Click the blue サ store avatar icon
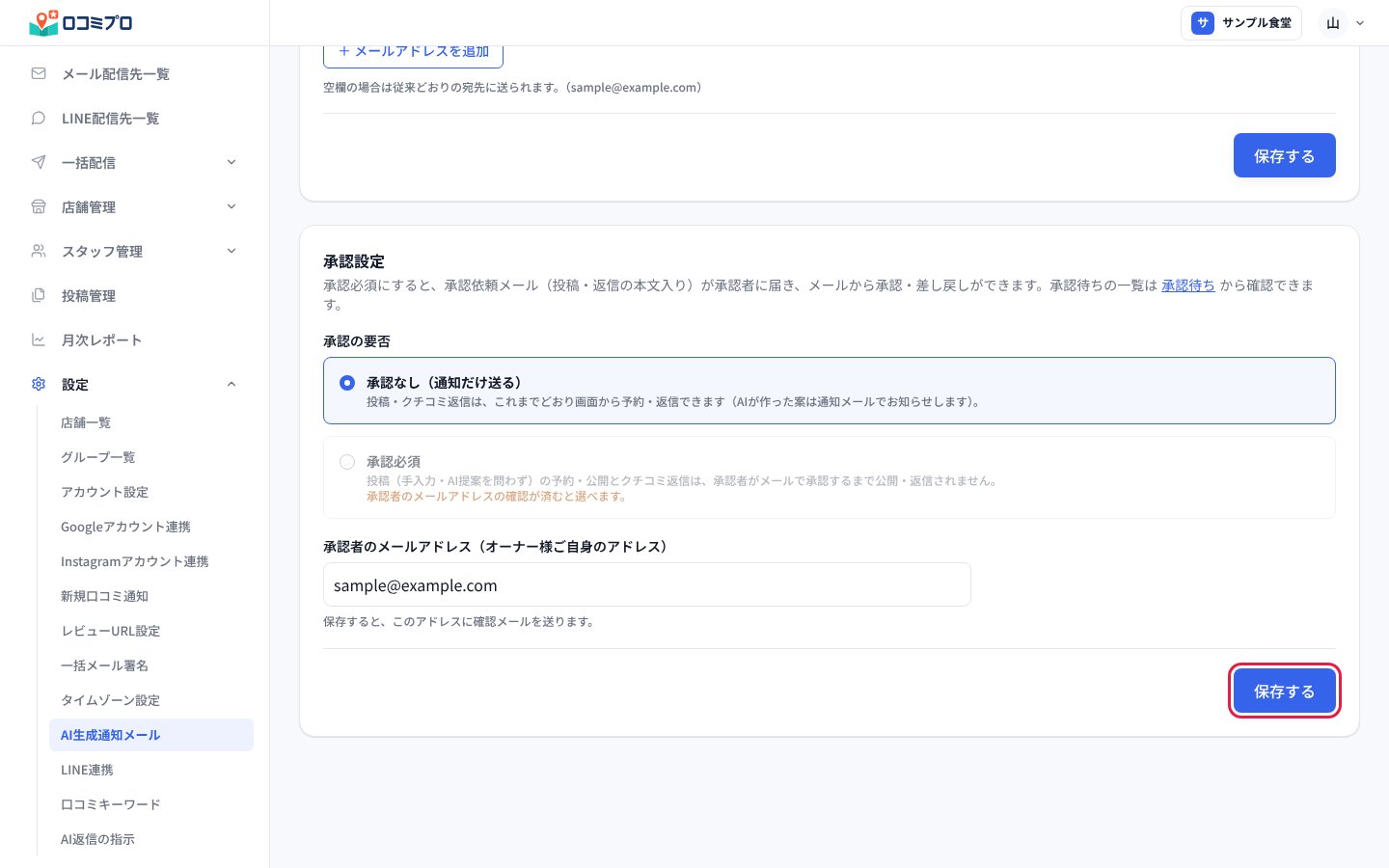 [x=1202, y=23]
